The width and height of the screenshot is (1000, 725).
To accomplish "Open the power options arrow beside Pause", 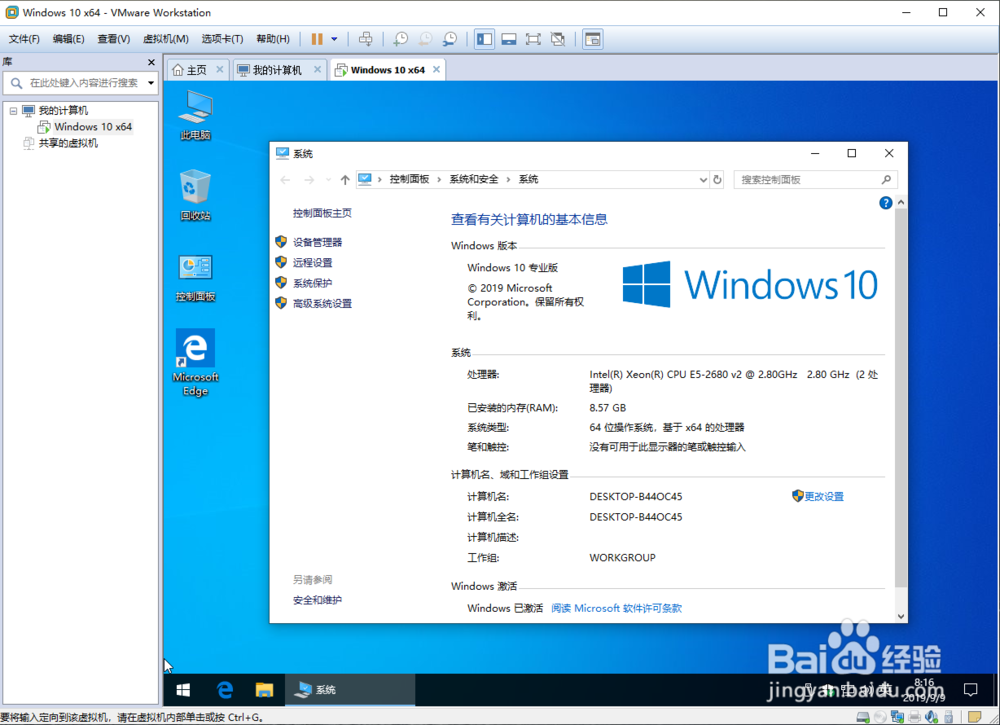I will coord(334,39).
